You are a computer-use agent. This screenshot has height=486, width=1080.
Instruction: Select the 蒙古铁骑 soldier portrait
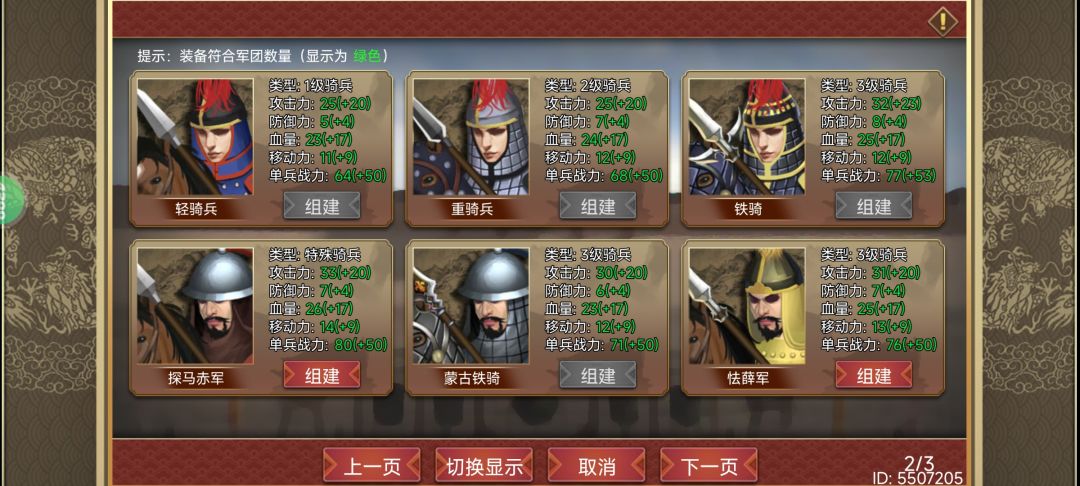(x=470, y=306)
